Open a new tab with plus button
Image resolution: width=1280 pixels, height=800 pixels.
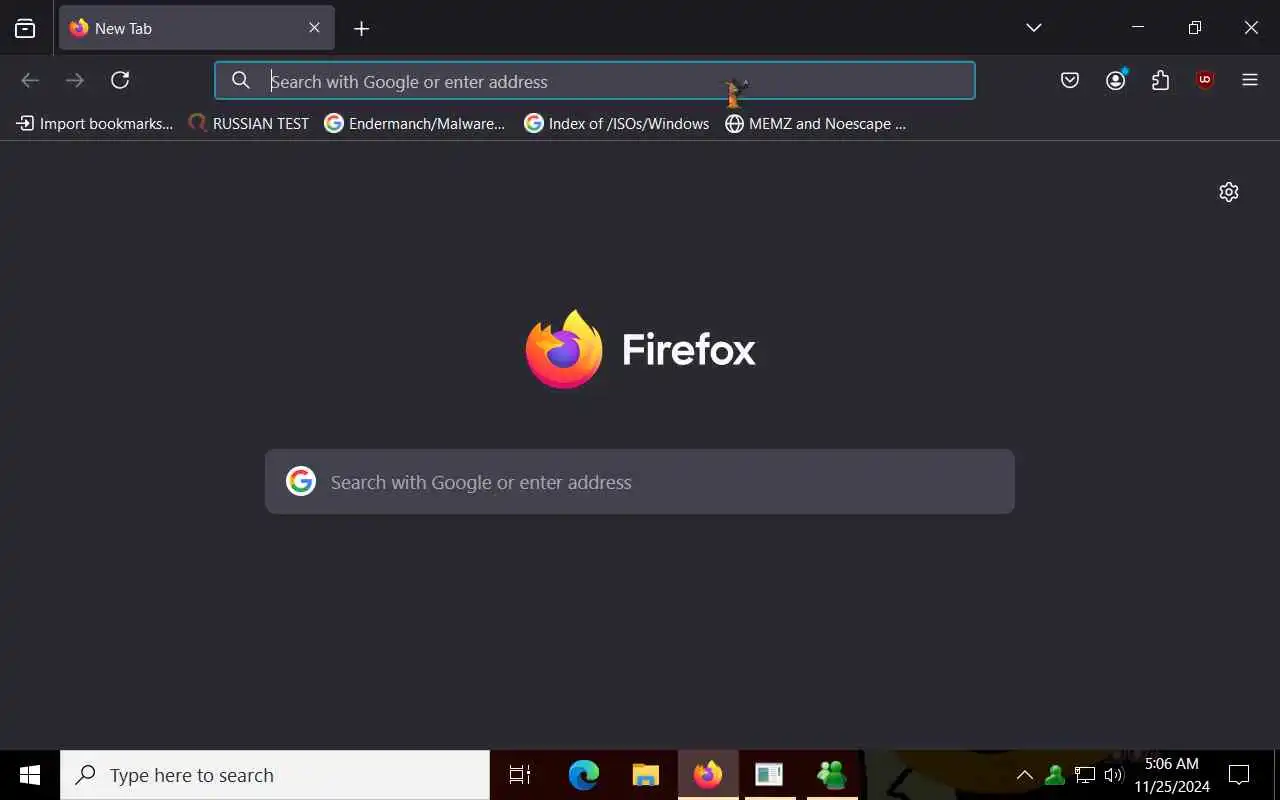click(x=362, y=28)
